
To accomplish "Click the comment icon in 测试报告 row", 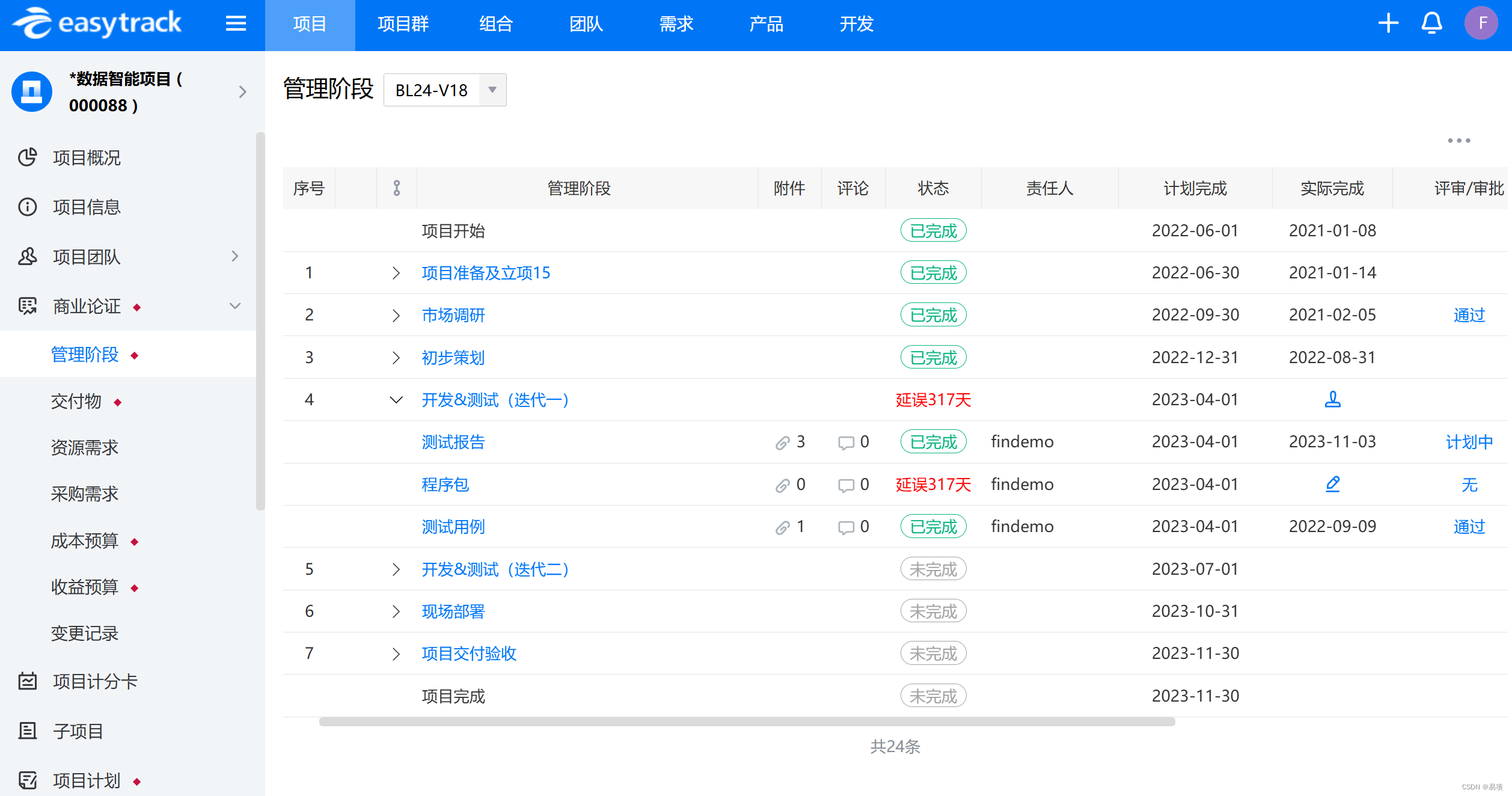I will coord(846,443).
